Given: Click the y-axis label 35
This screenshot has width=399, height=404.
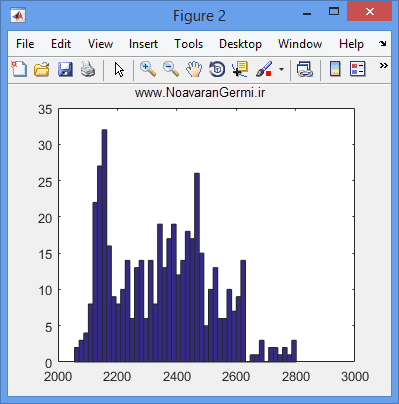Looking at the screenshot, I should click(45, 109).
